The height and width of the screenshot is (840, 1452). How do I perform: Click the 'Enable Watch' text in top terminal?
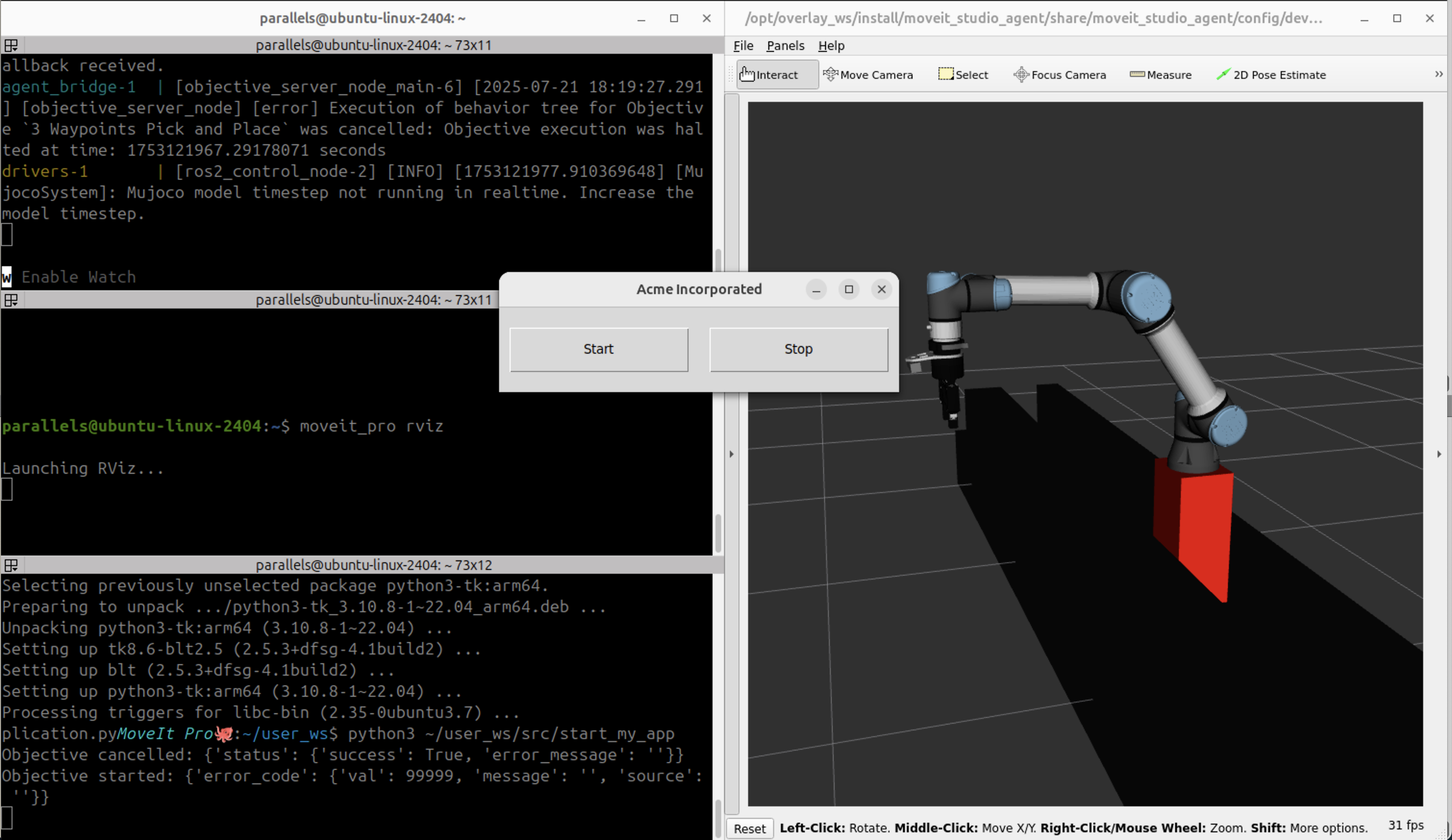pos(78,277)
